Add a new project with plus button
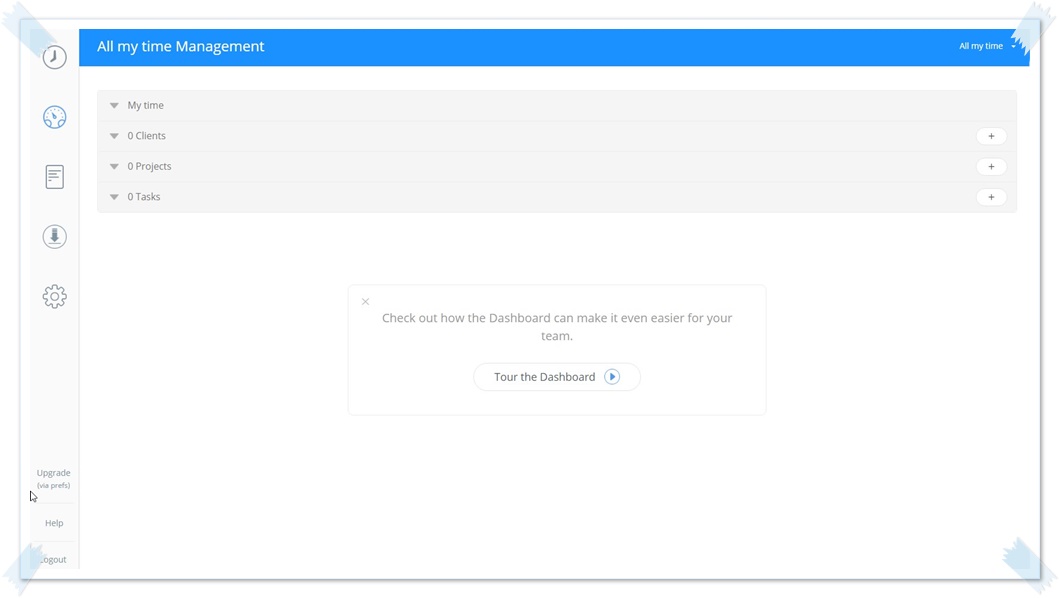 pos(990,167)
